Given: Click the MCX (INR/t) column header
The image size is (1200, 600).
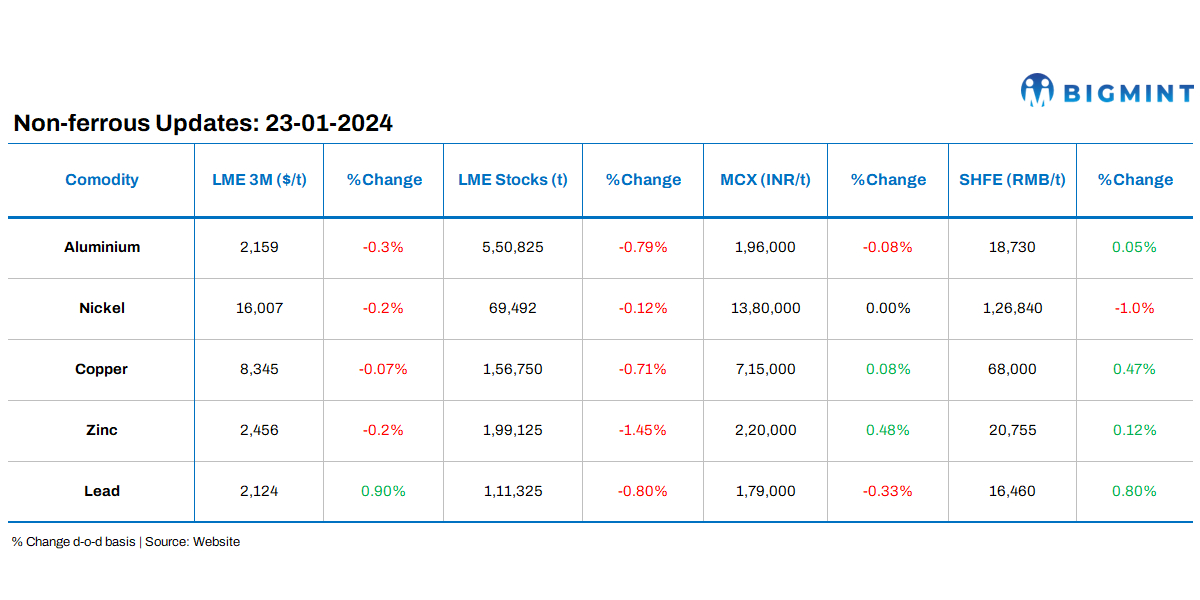Looking at the screenshot, I should coord(765,180).
